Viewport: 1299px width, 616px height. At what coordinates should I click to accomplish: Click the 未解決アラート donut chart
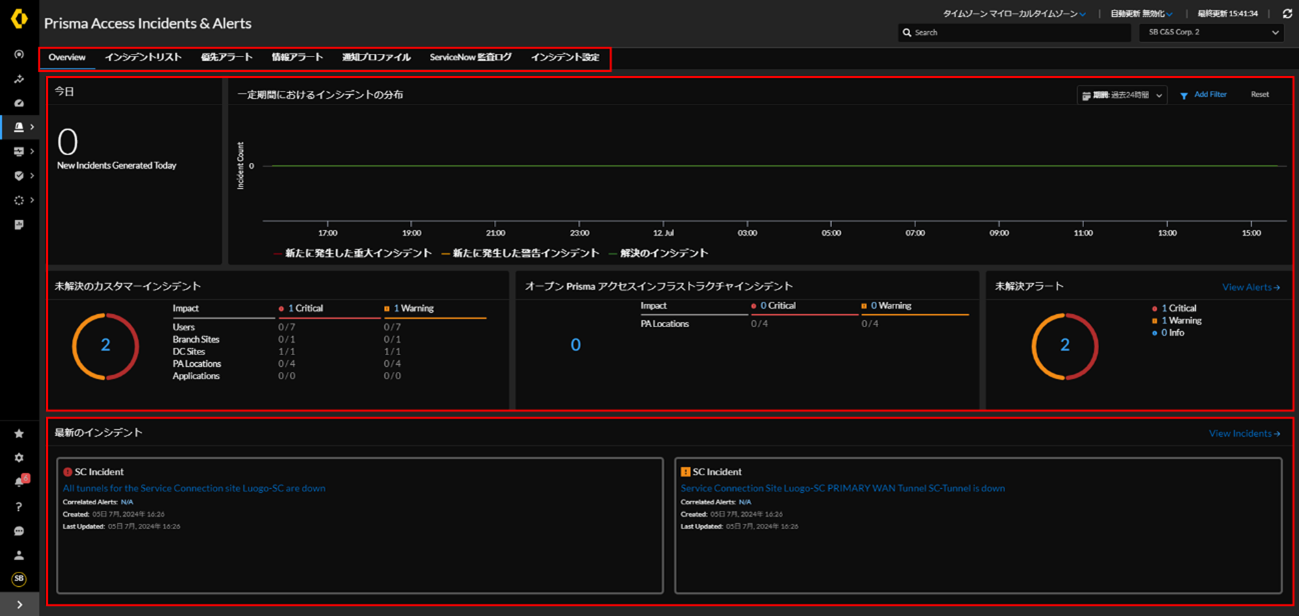[x=1065, y=346]
